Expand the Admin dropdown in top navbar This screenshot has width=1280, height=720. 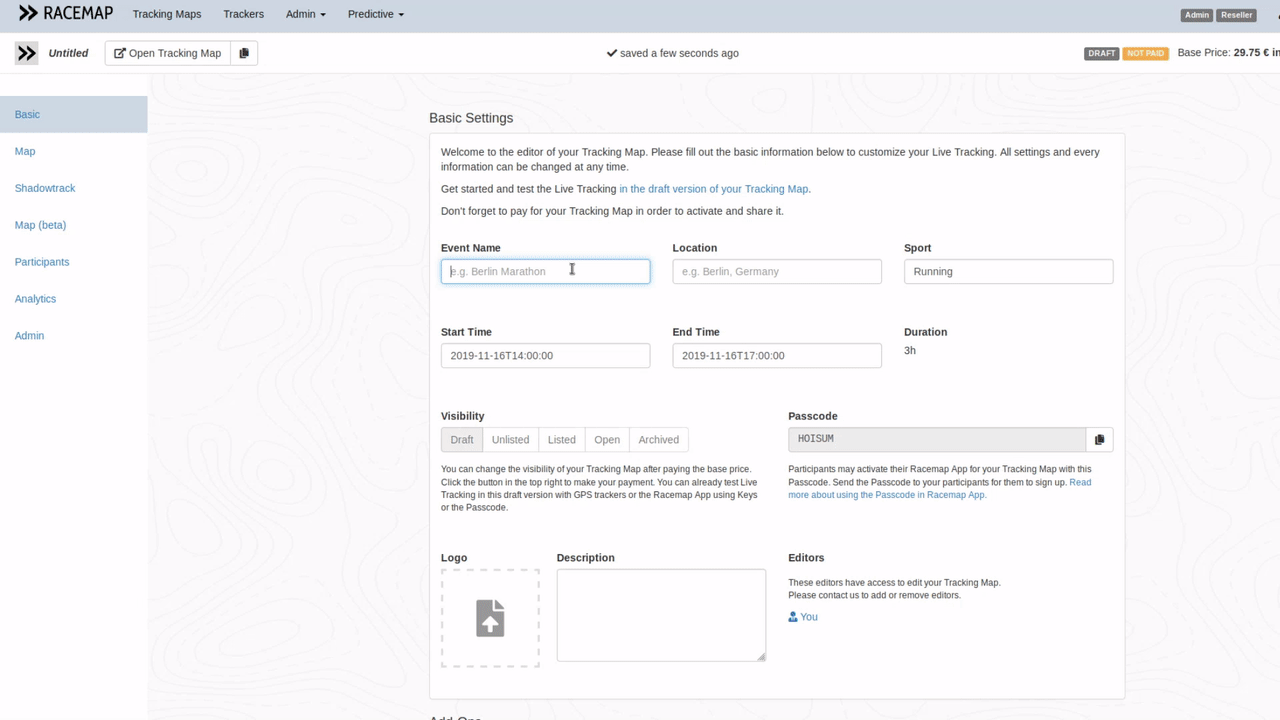(x=305, y=14)
